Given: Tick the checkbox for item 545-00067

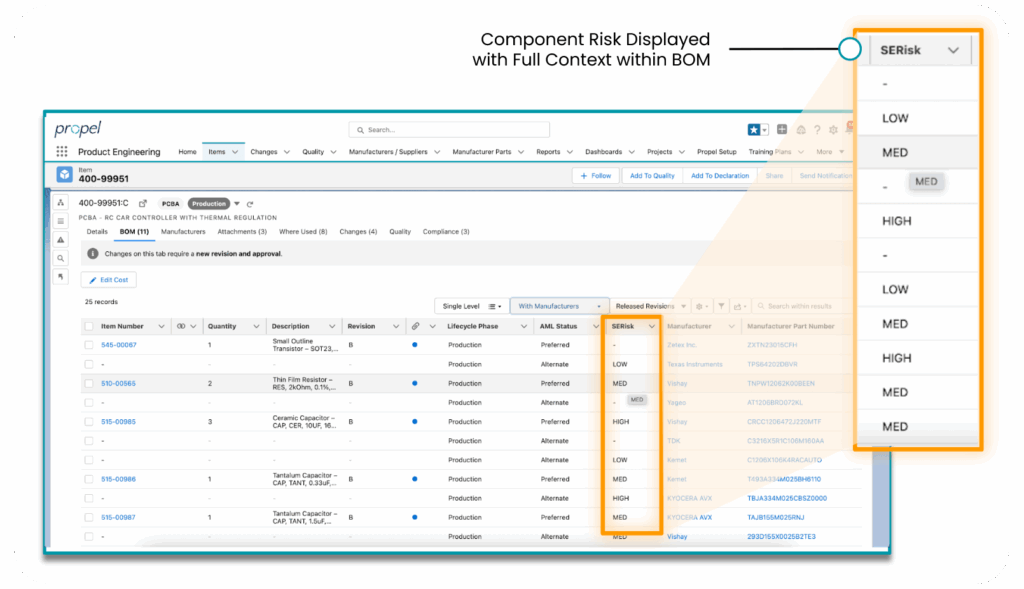Looking at the screenshot, I should pyautogui.click(x=89, y=345).
